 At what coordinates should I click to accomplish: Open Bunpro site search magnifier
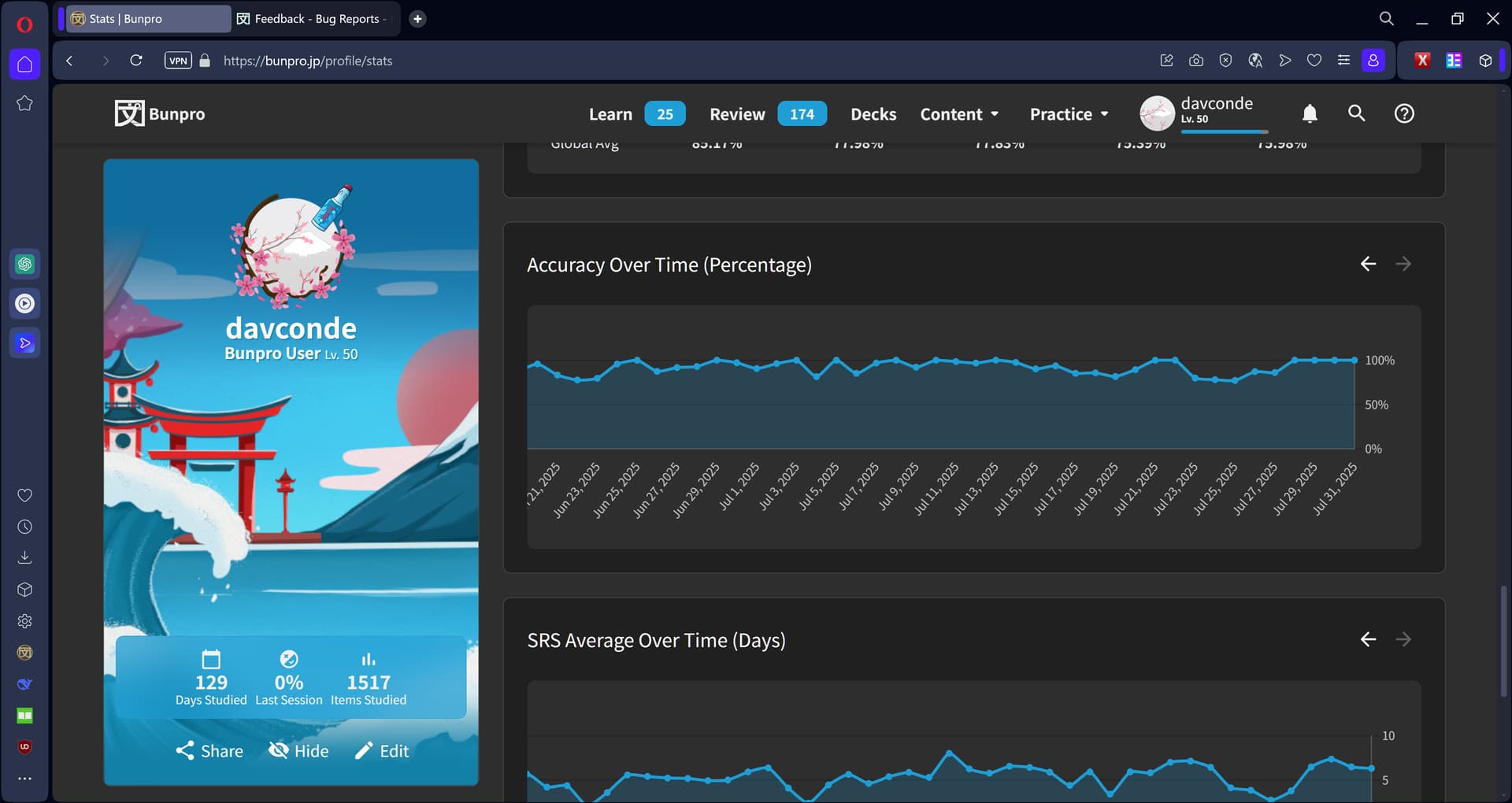[x=1356, y=113]
